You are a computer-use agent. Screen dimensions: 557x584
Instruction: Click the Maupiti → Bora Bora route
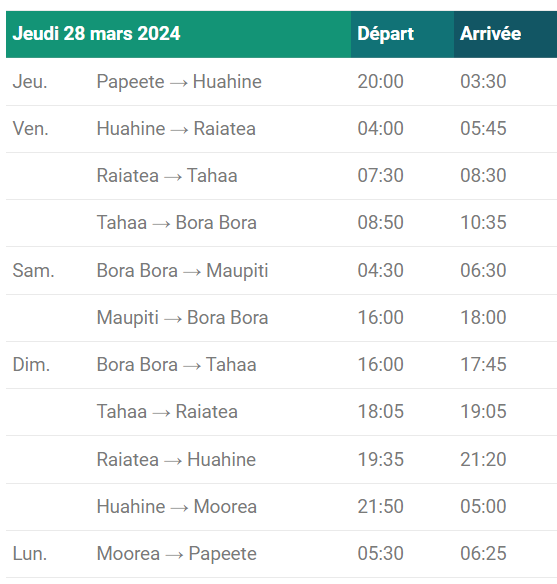point(182,318)
